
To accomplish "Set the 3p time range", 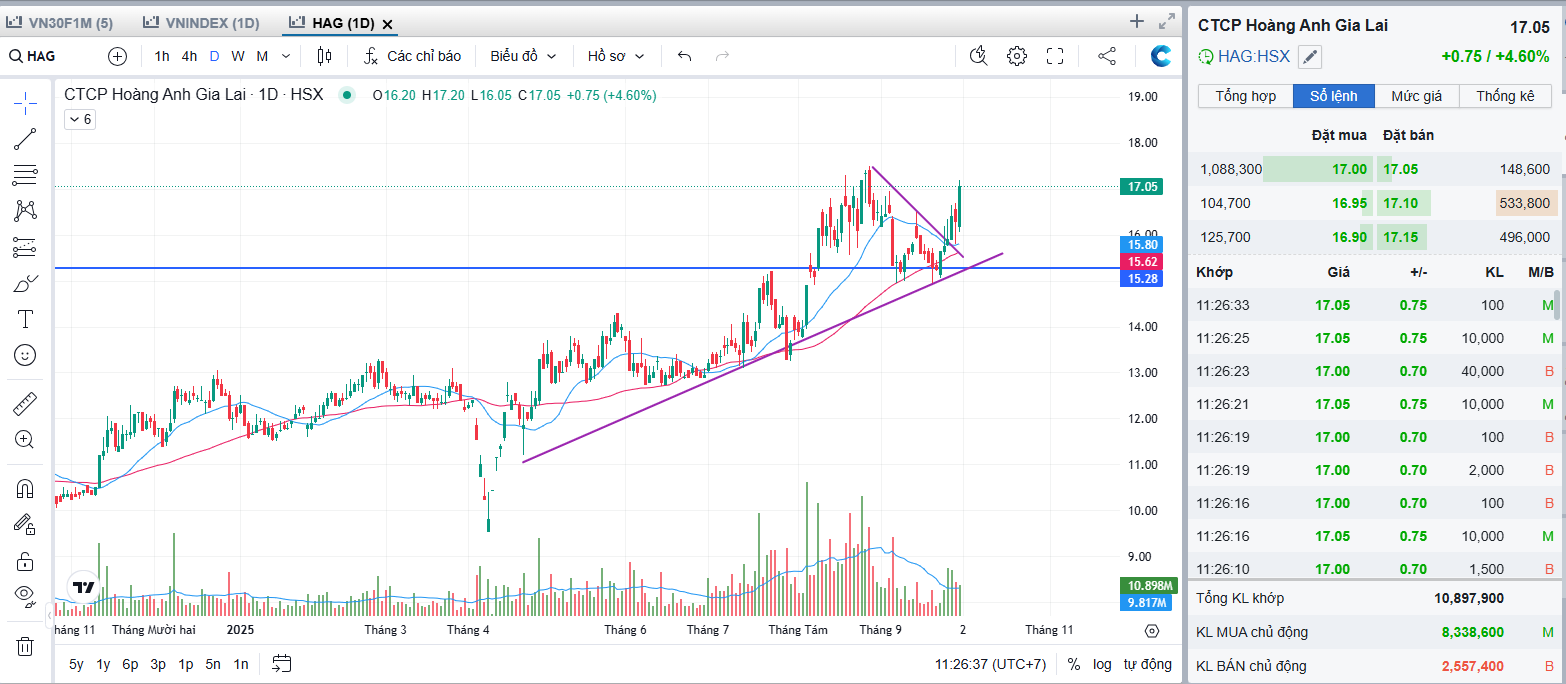I will [158, 664].
